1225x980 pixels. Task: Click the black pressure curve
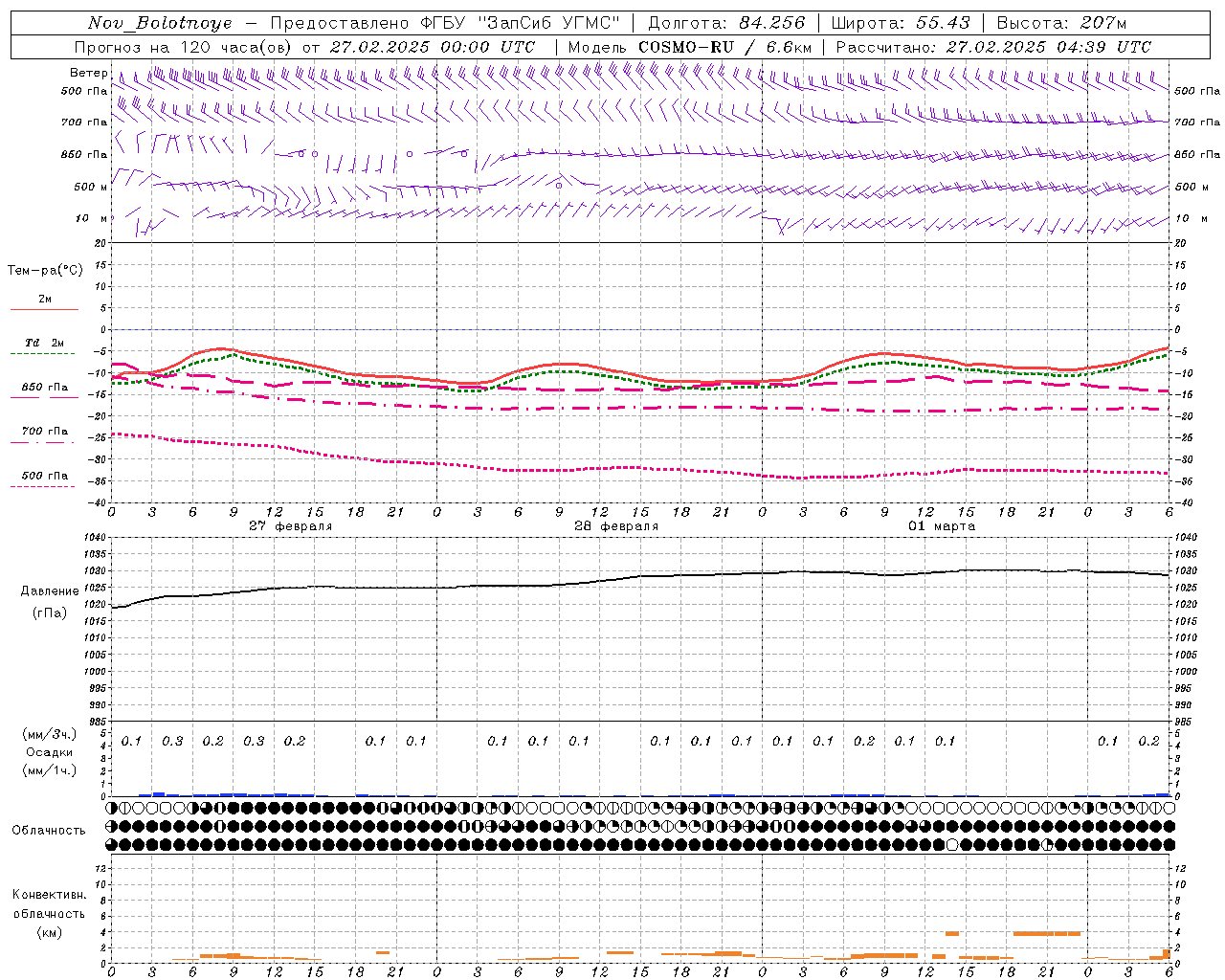[x=641, y=576]
